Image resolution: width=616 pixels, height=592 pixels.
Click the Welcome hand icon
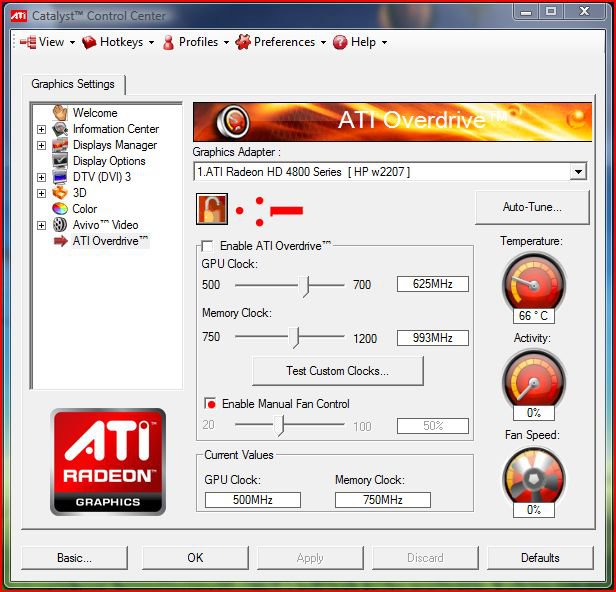pos(60,113)
